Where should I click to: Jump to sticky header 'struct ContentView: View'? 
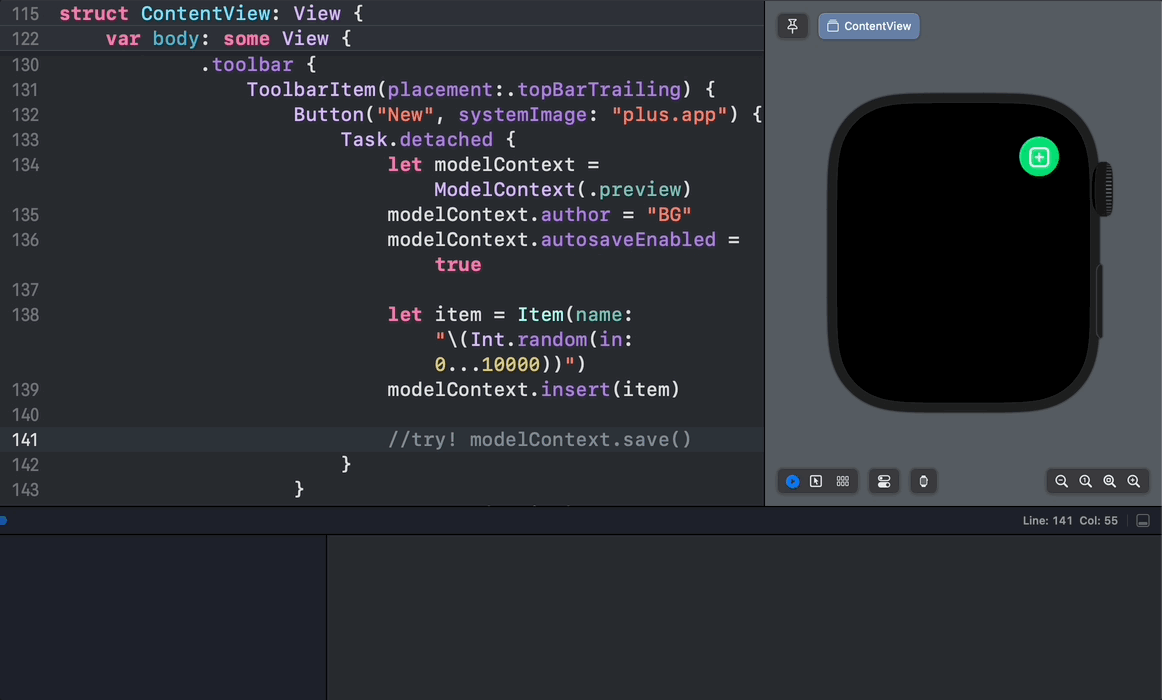(211, 13)
